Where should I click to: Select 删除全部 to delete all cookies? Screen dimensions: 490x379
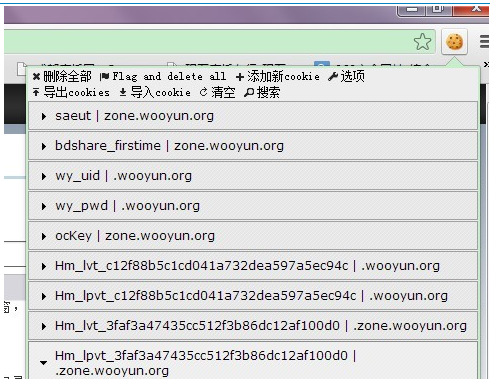pos(67,77)
